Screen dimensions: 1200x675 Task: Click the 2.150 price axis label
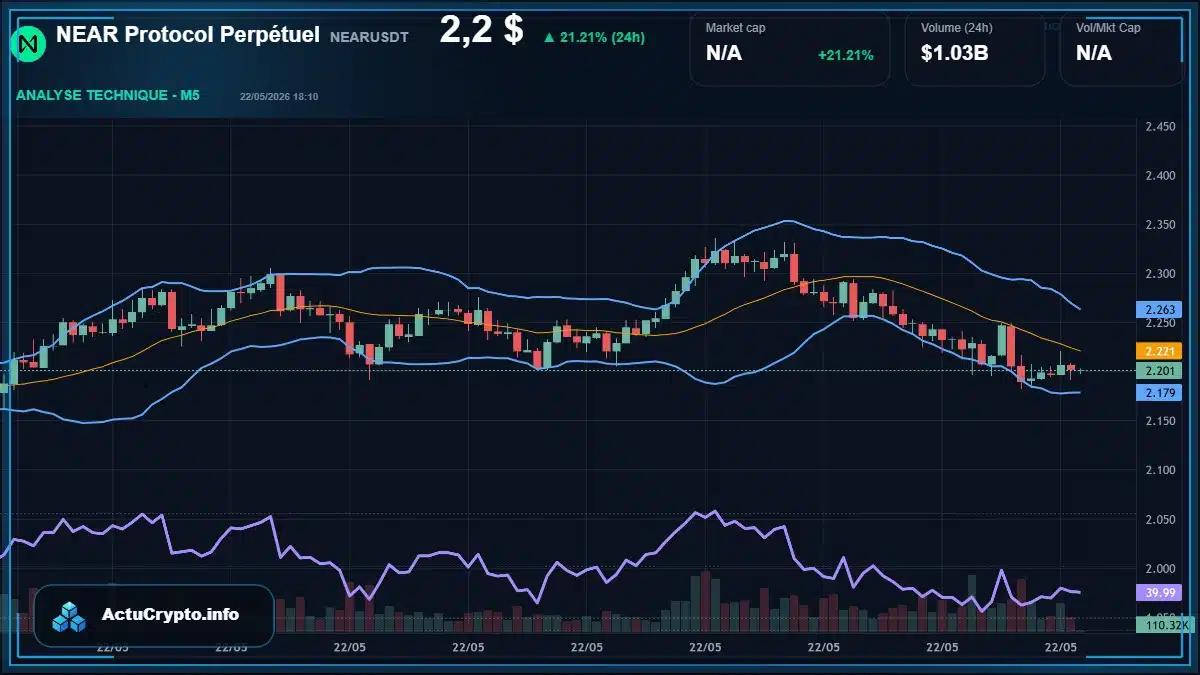point(1160,421)
